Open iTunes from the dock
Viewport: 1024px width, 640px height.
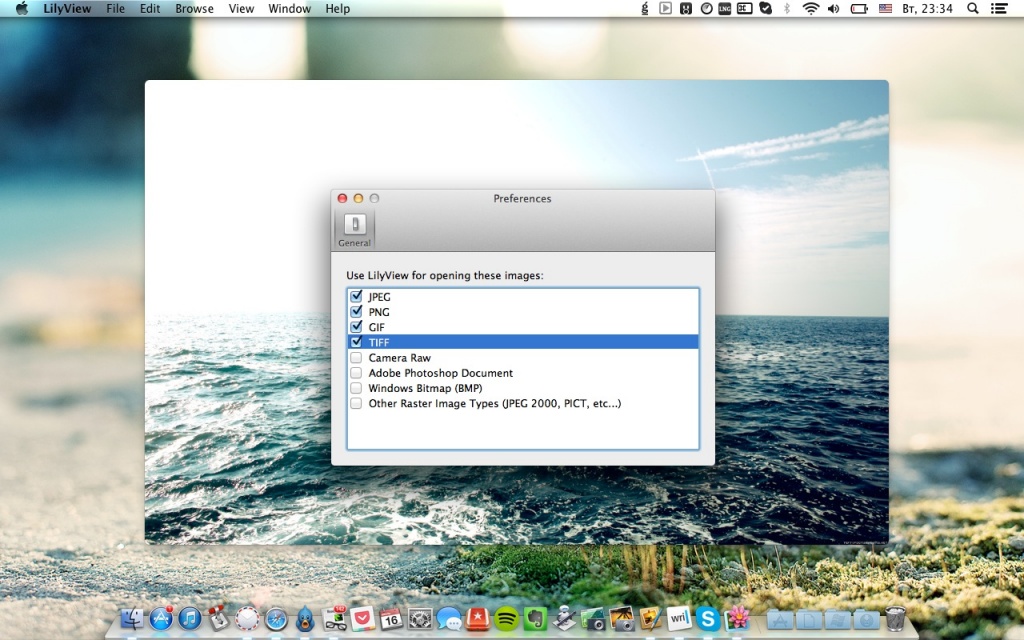pyautogui.click(x=190, y=619)
